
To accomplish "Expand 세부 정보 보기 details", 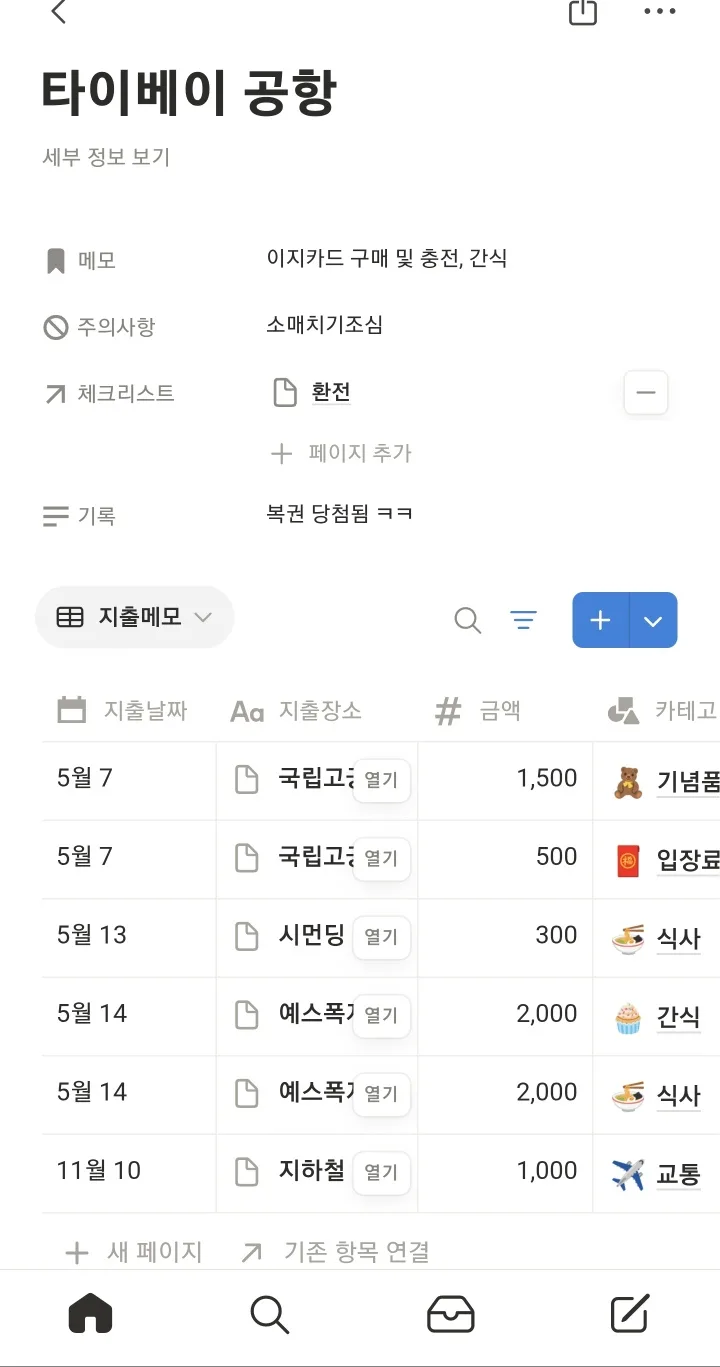I will [107, 157].
